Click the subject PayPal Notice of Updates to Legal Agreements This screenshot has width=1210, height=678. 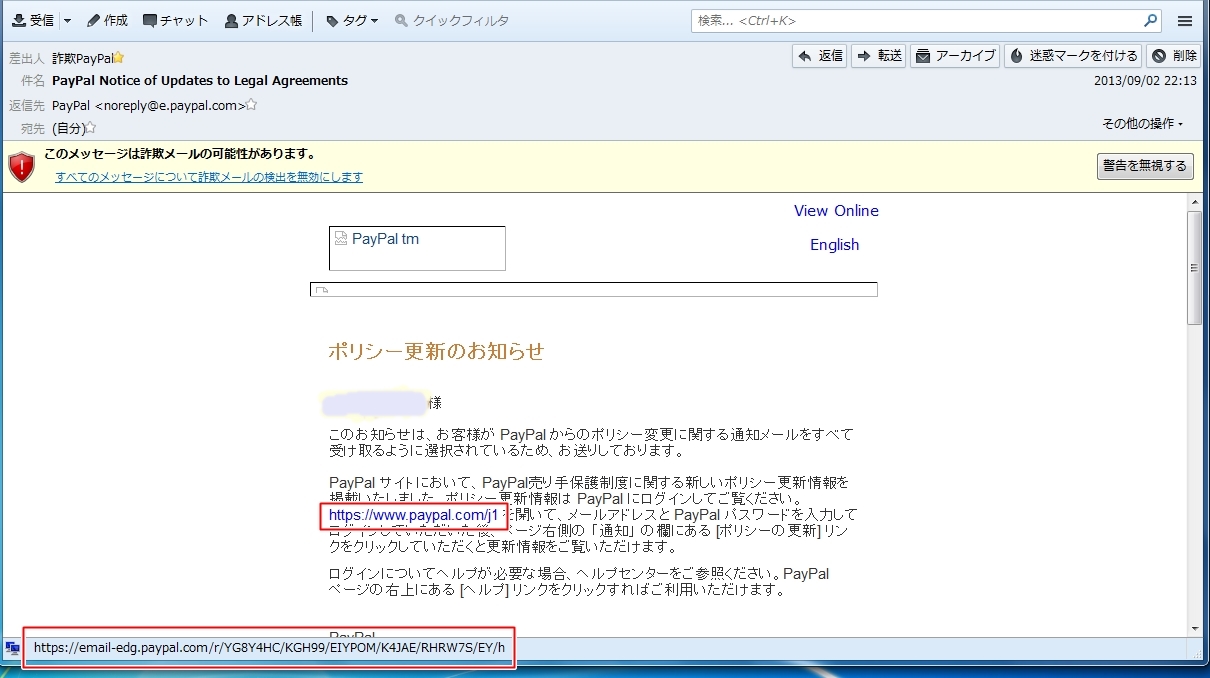pyautogui.click(x=200, y=81)
